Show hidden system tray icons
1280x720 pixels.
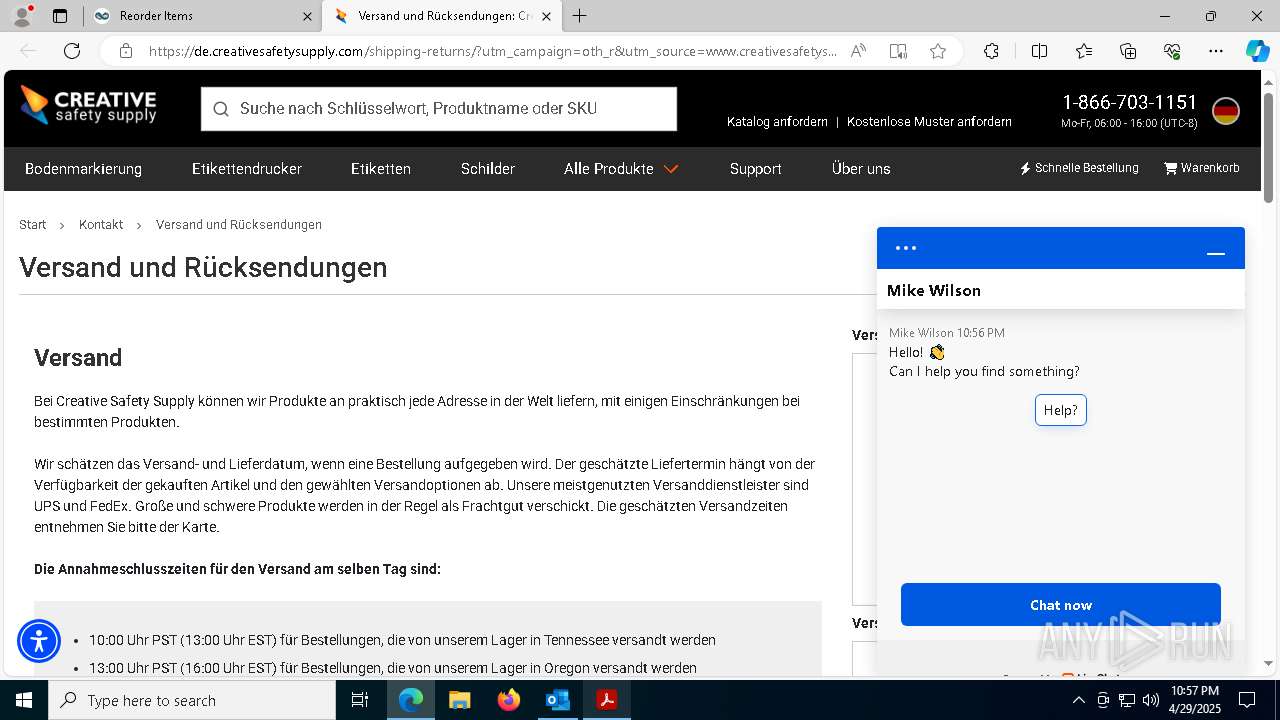pyautogui.click(x=1078, y=700)
